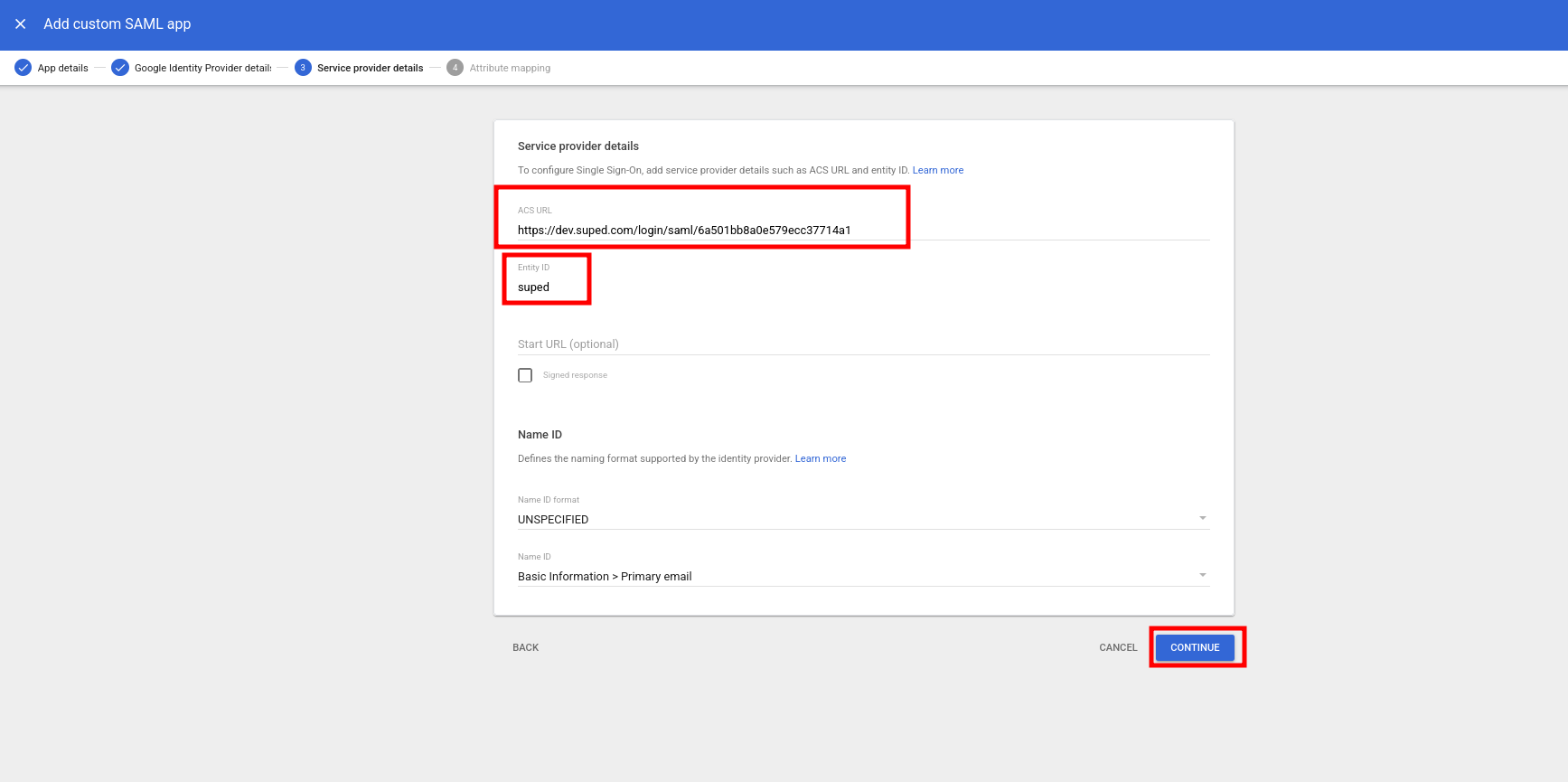Click the Start URL (optional) field

863,344
